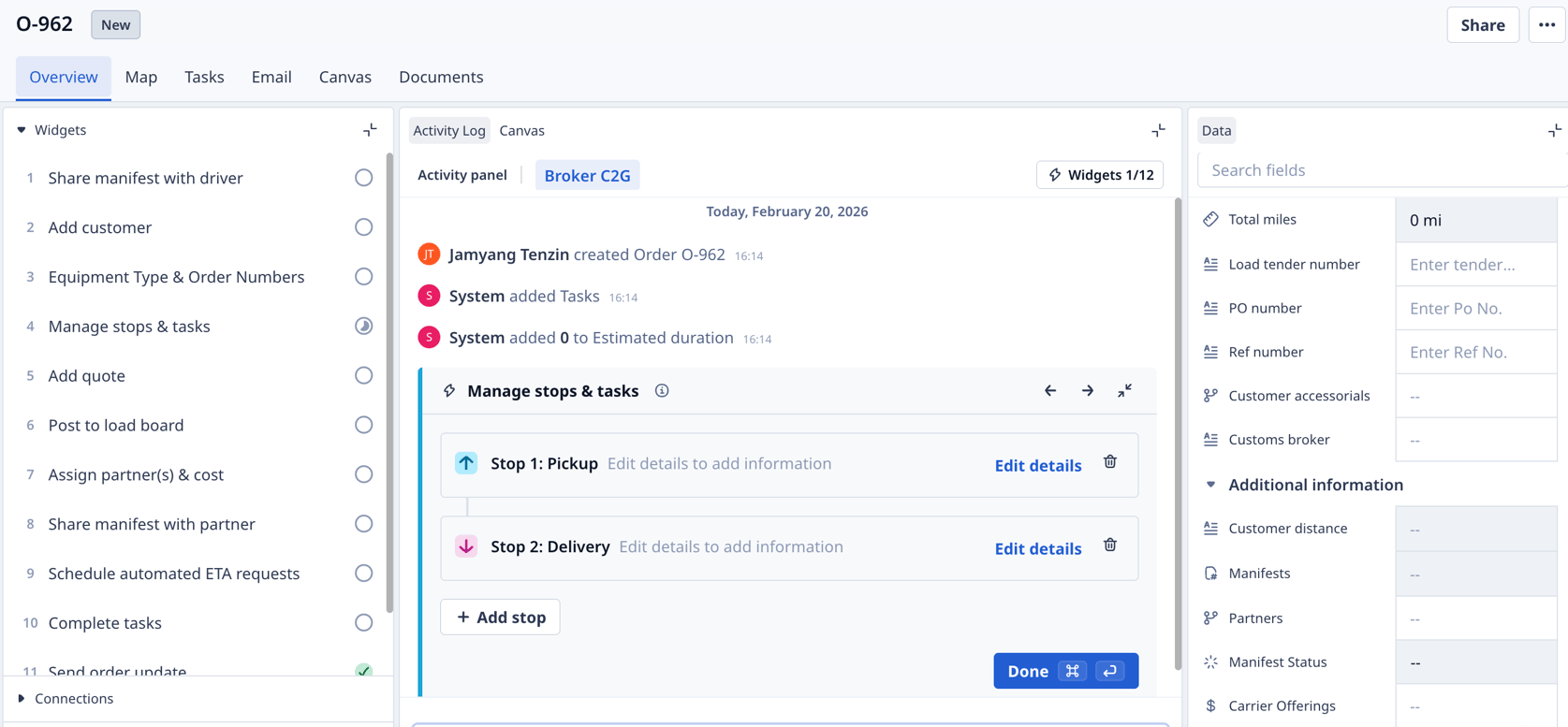Select the Broker C2G tab

click(587, 175)
